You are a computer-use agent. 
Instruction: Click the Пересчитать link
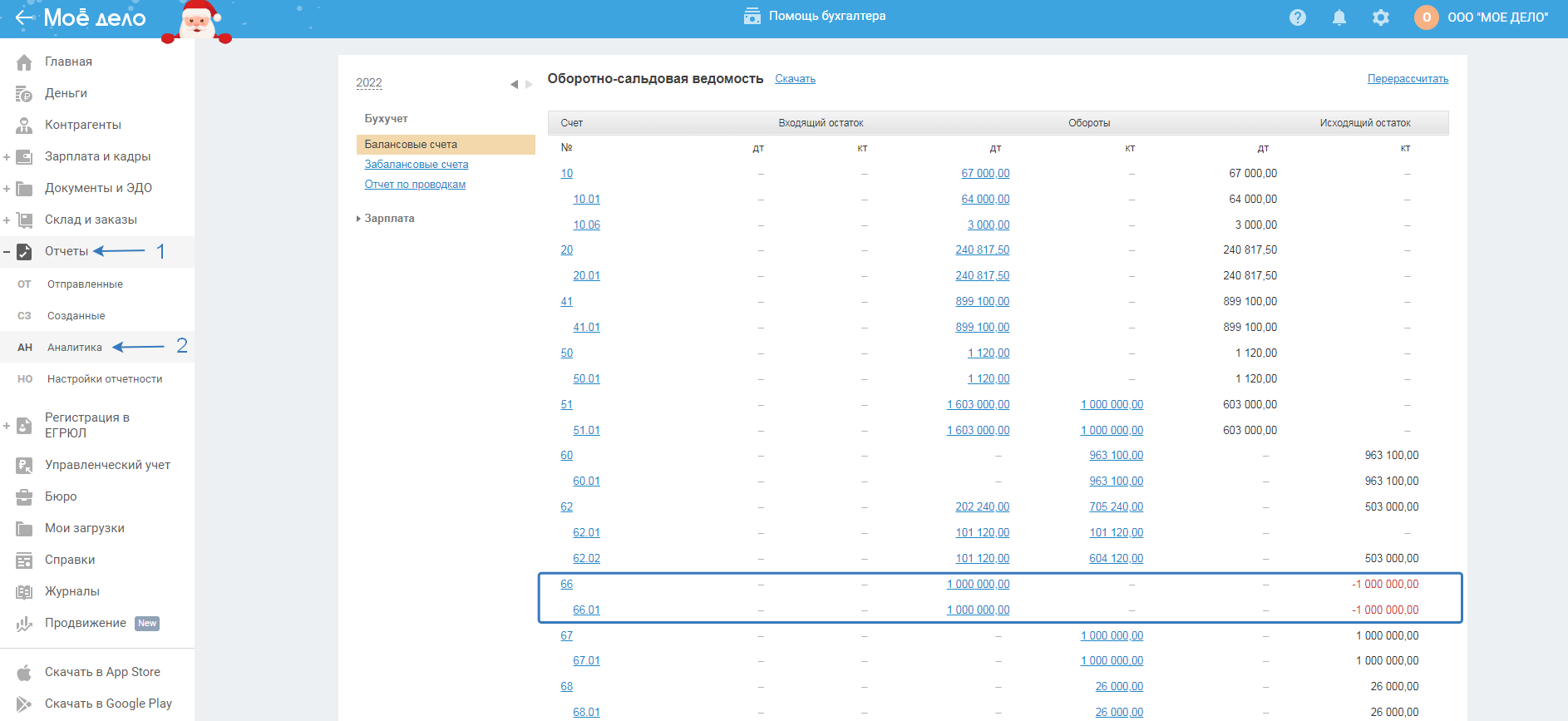click(x=1408, y=79)
